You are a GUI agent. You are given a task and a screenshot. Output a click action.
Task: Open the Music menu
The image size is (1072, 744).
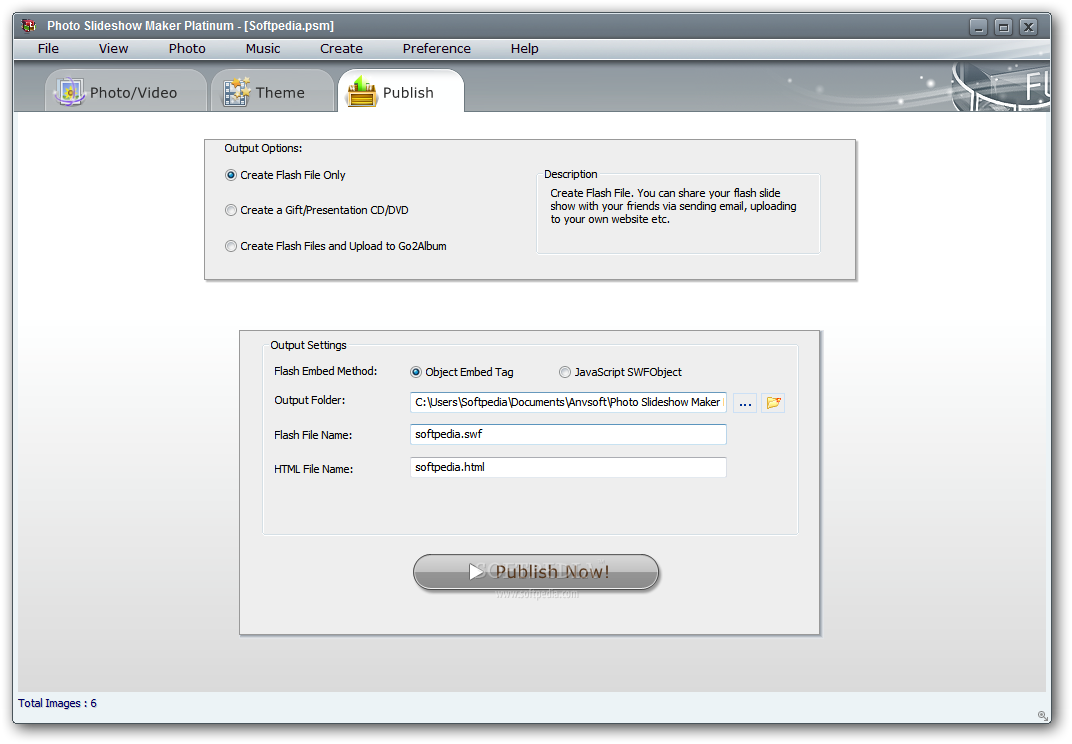tap(263, 49)
